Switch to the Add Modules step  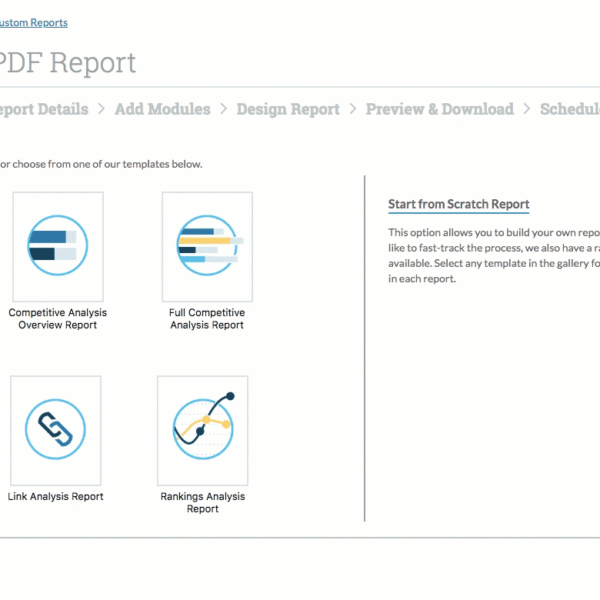point(162,109)
